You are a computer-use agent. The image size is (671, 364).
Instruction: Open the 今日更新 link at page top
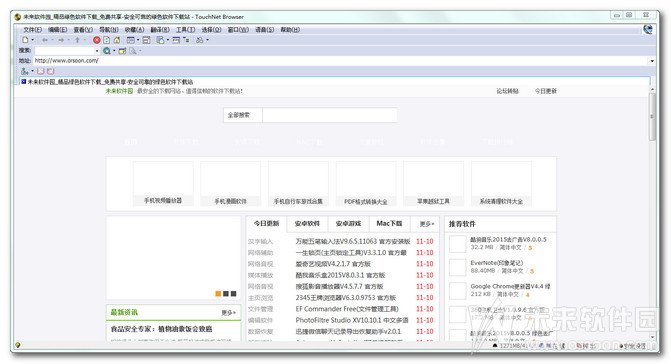coord(546,91)
